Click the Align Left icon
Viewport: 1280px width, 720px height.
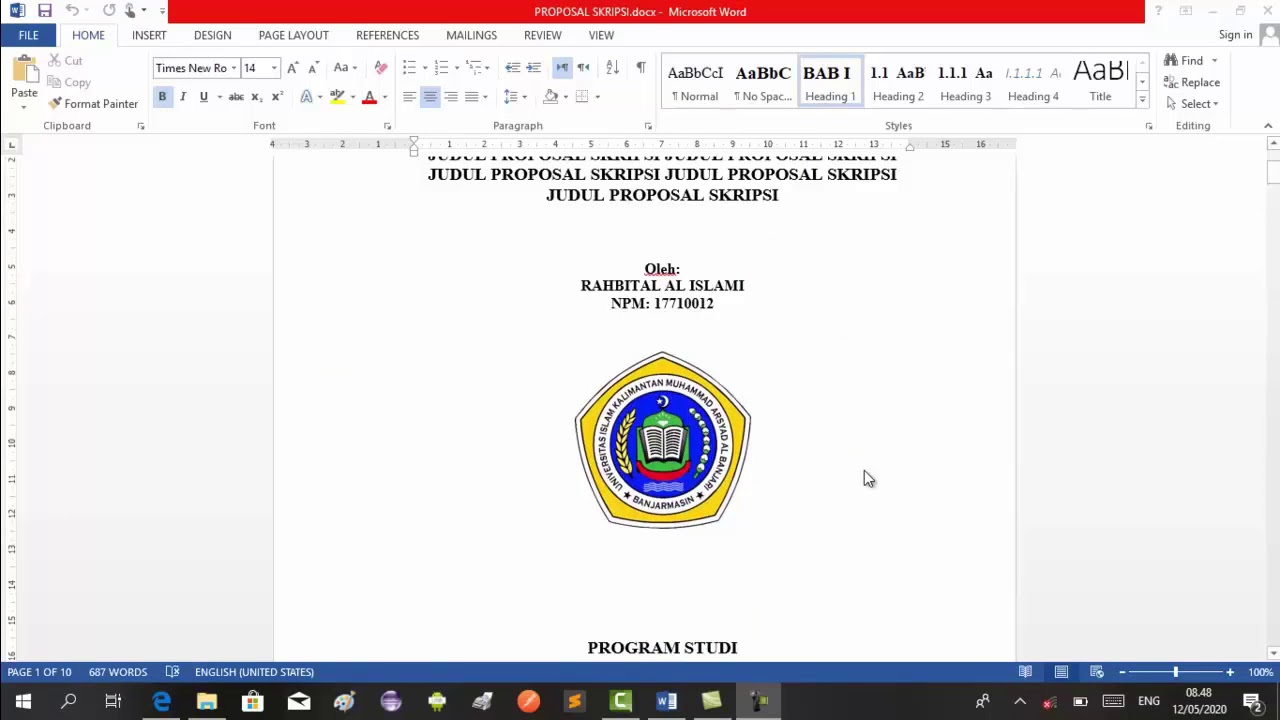[x=409, y=97]
